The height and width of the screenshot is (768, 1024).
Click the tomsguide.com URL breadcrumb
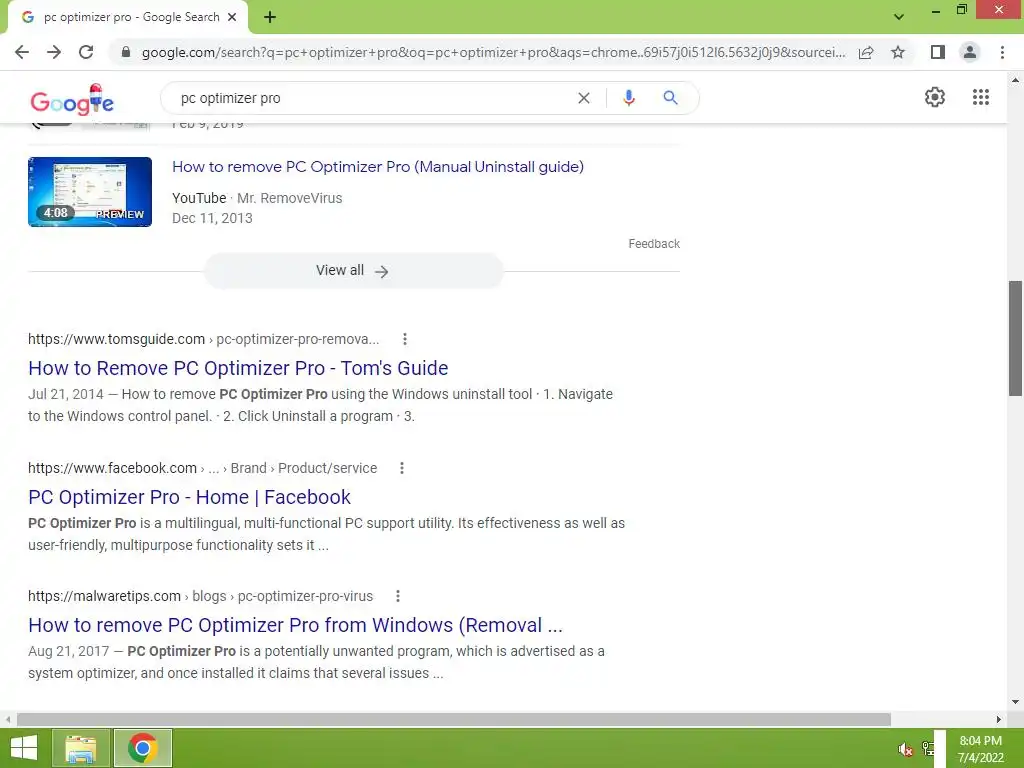[x=203, y=339]
